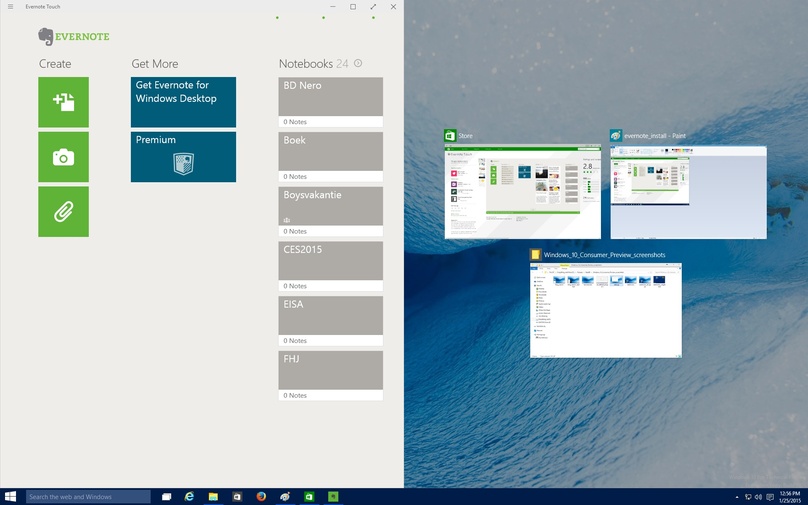This screenshot has width=808, height=505.
Task: Launch Firefox from the taskbar
Action: pyautogui.click(x=261, y=497)
